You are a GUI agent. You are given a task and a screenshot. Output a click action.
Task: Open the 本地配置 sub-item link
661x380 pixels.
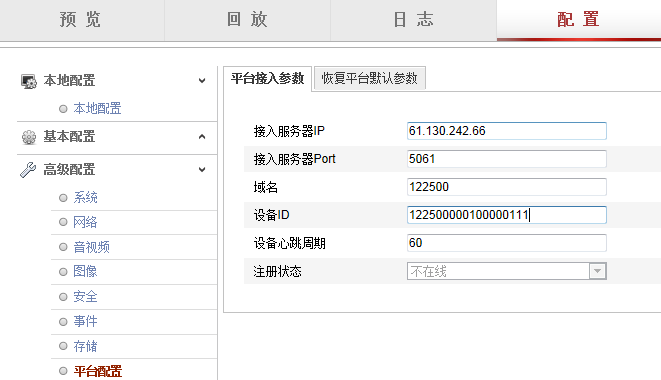point(97,109)
